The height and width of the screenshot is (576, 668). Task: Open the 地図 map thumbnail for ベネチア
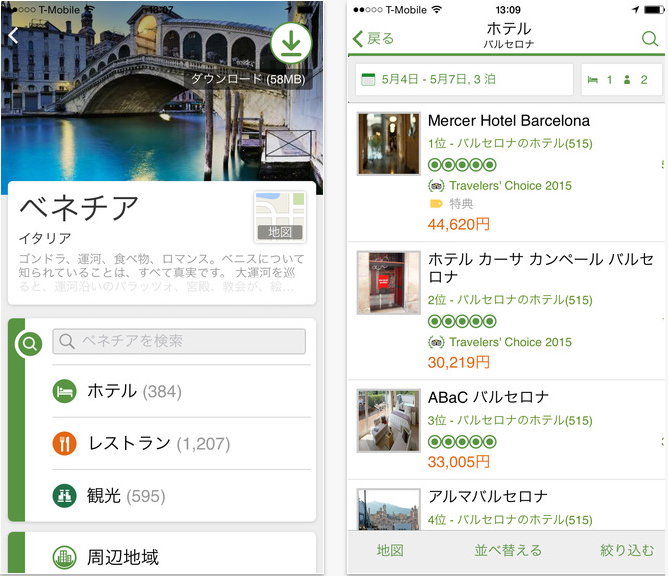tap(280, 217)
